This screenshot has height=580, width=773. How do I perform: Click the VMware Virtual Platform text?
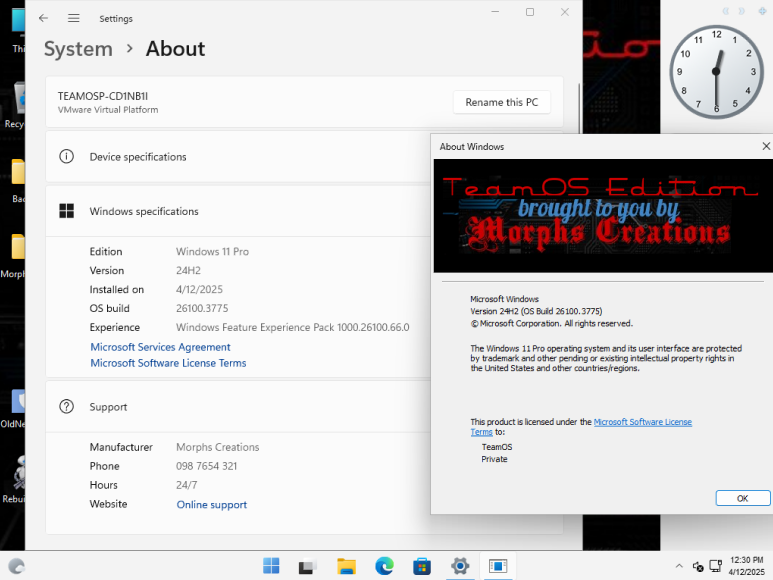(108, 110)
